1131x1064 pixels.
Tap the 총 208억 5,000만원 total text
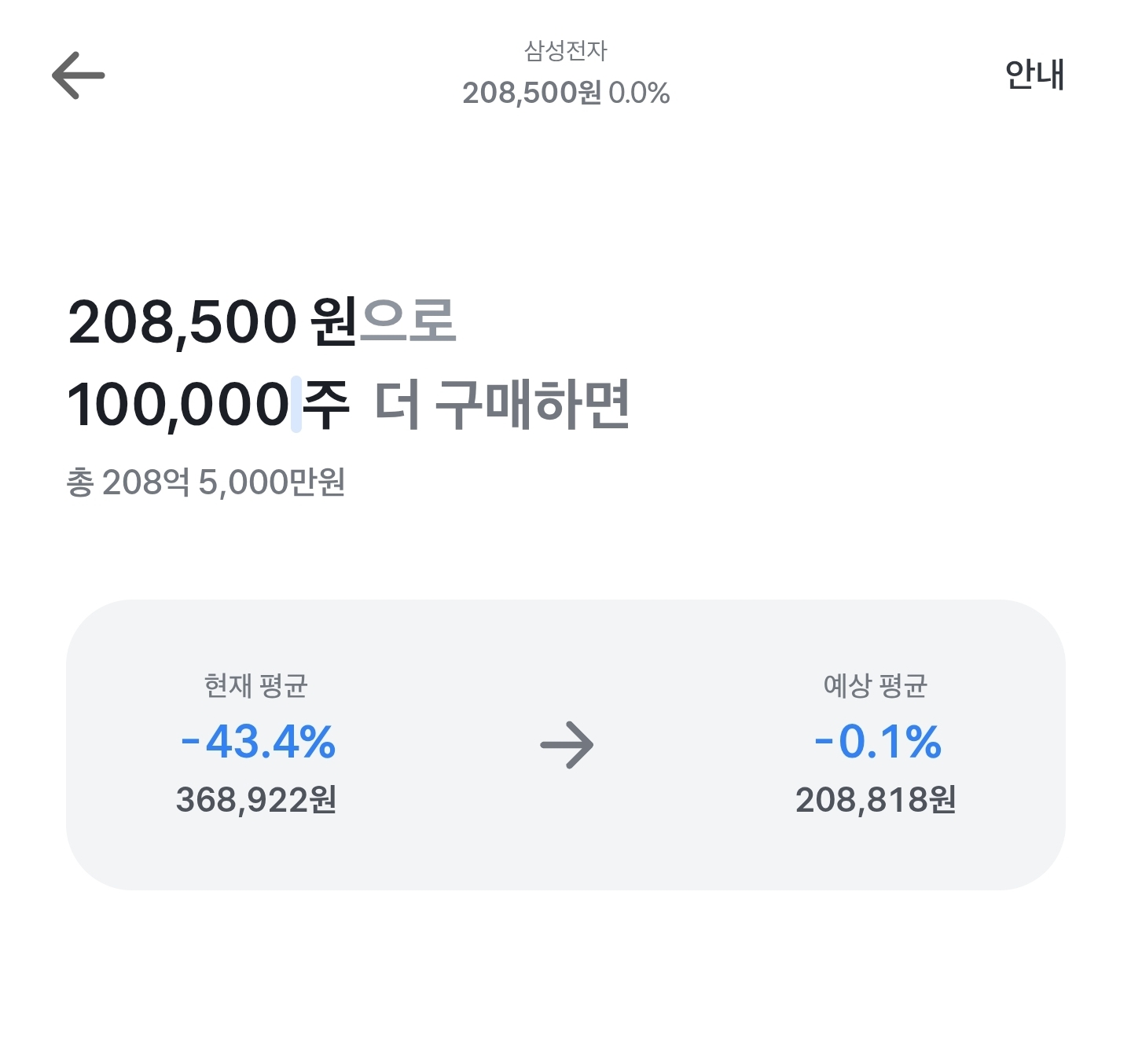(206, 482)
